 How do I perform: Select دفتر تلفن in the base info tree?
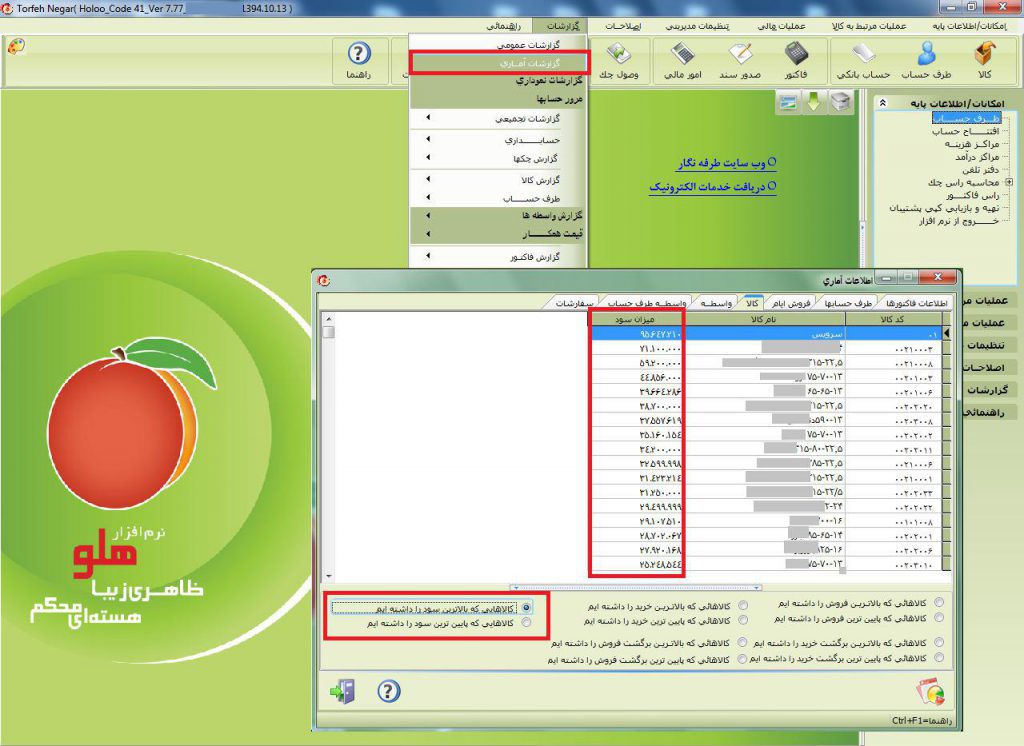[x=980, y=170]
